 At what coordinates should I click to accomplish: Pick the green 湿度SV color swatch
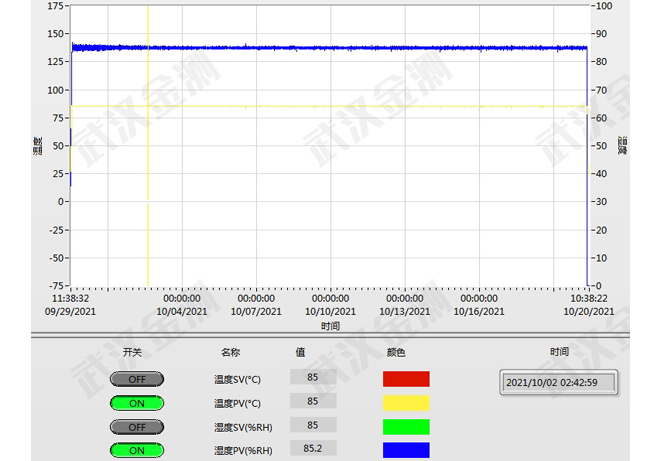pyautogui.click(x=406, y=427)
